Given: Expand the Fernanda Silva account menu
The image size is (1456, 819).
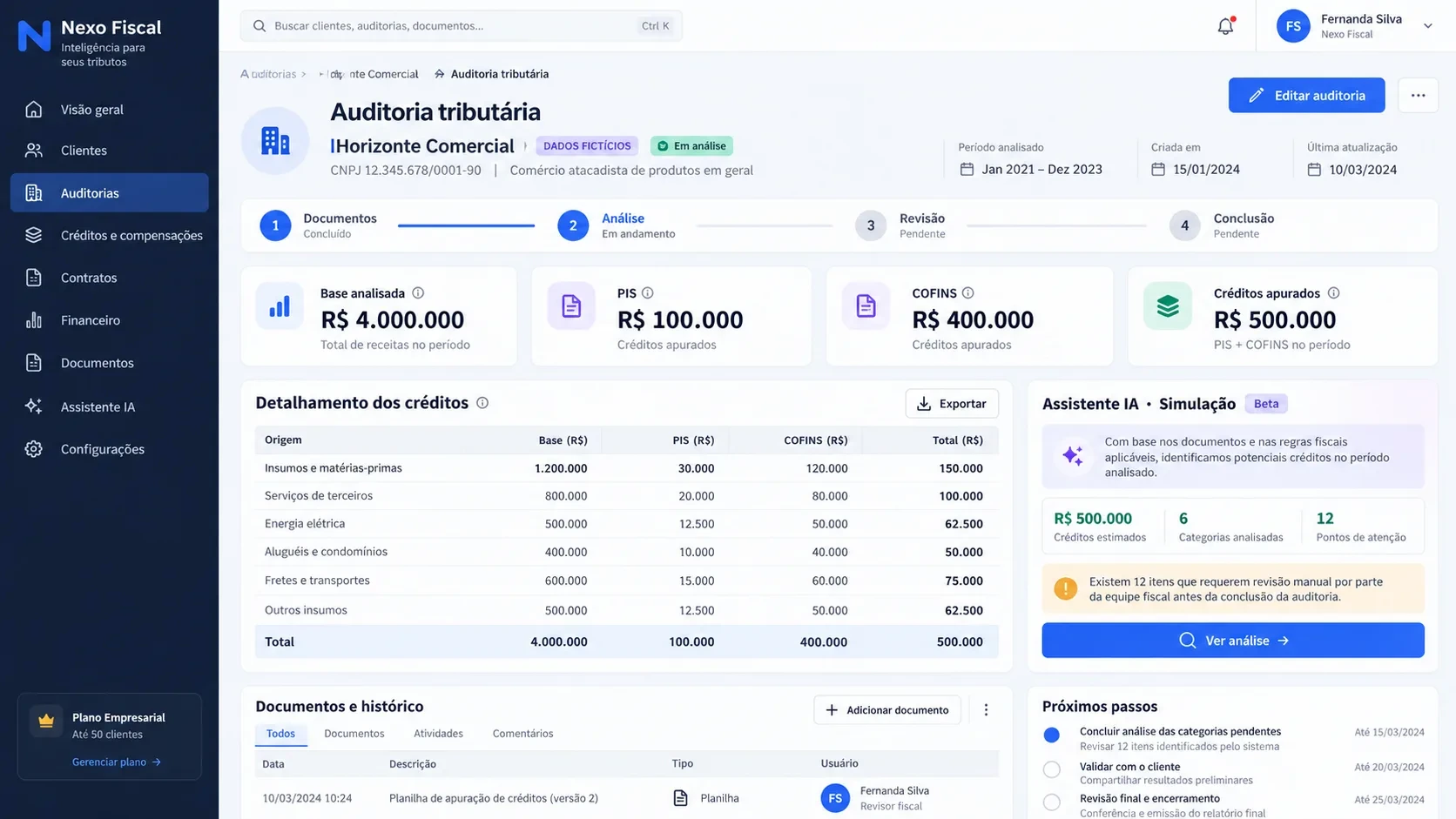Looking at the screenshot, I should [1427, 26].
